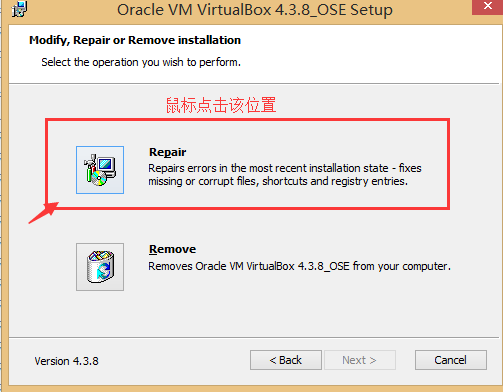Click the red Chinese annotation text
The image size is (503, 392).
point(221,105)
